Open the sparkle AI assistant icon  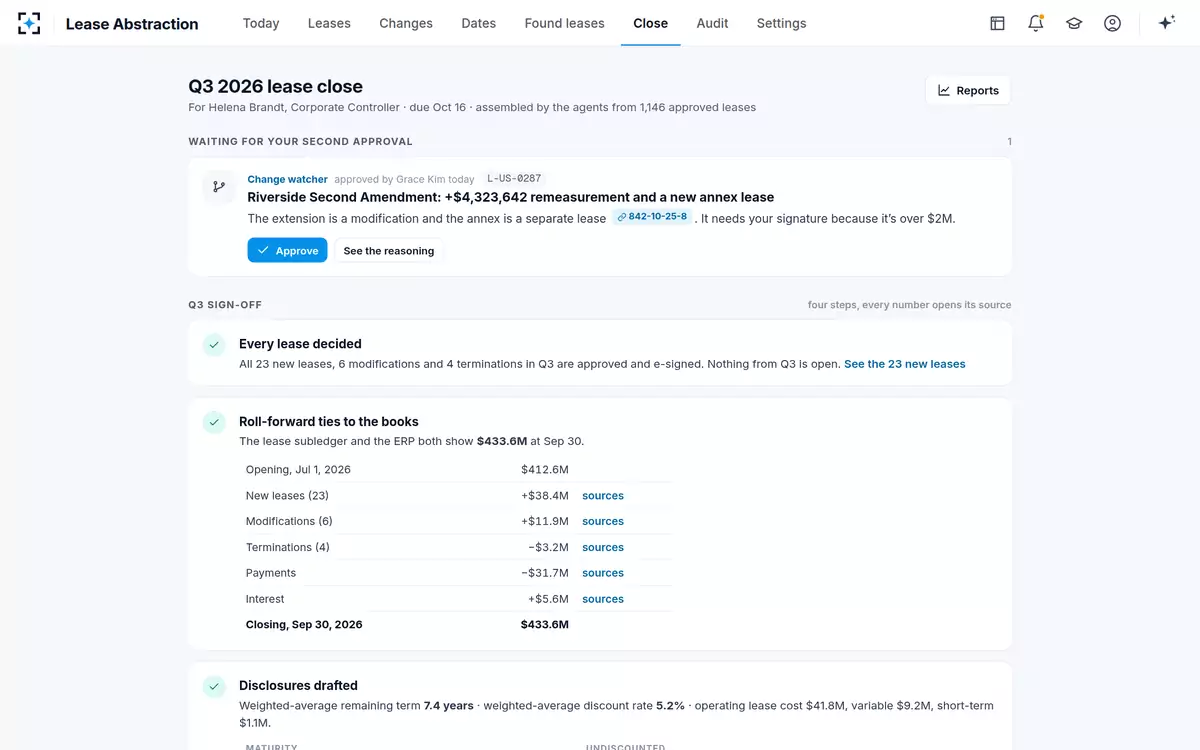point(1166,23)
